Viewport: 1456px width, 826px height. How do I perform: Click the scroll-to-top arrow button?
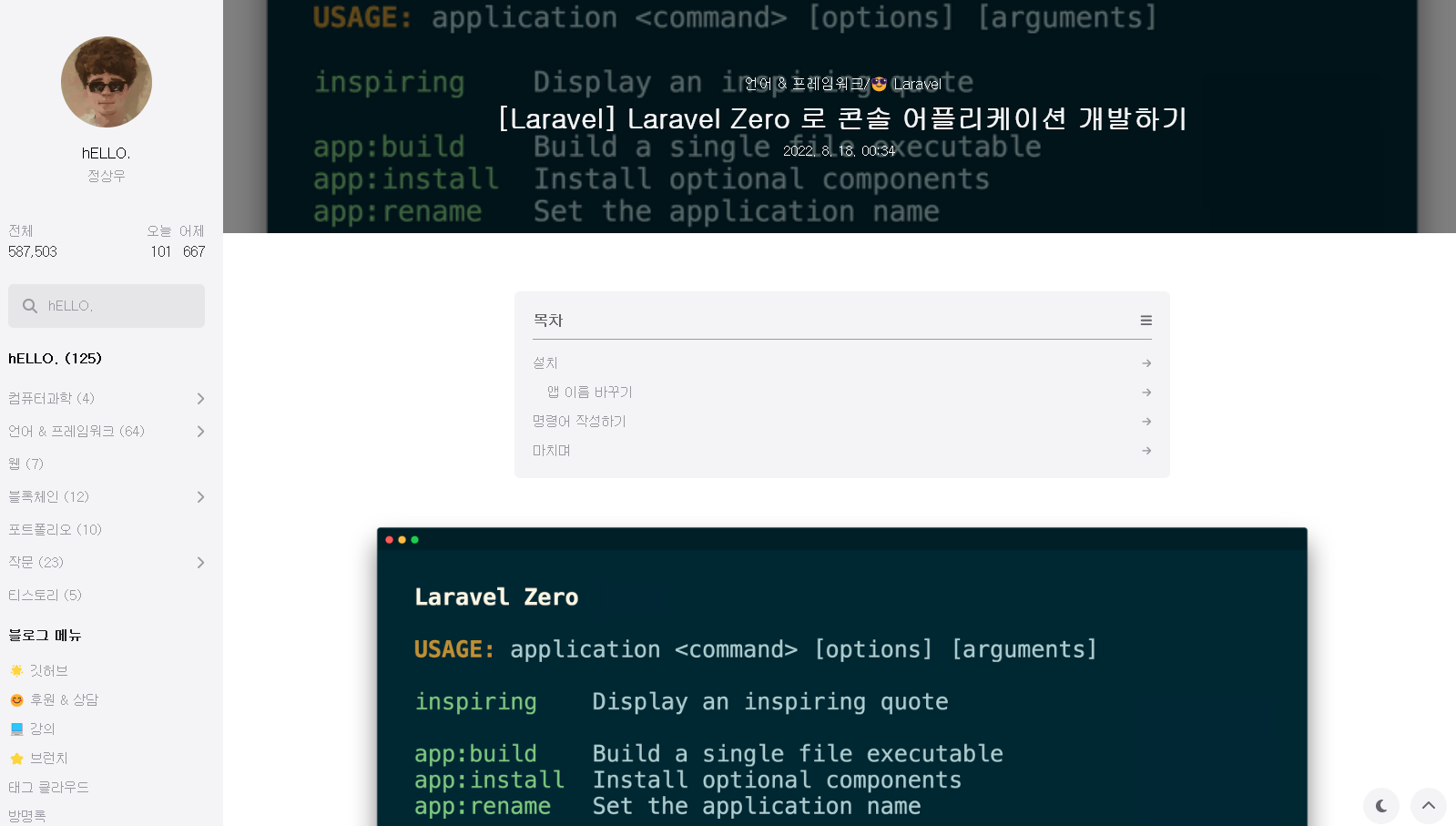coord(1429,806)
